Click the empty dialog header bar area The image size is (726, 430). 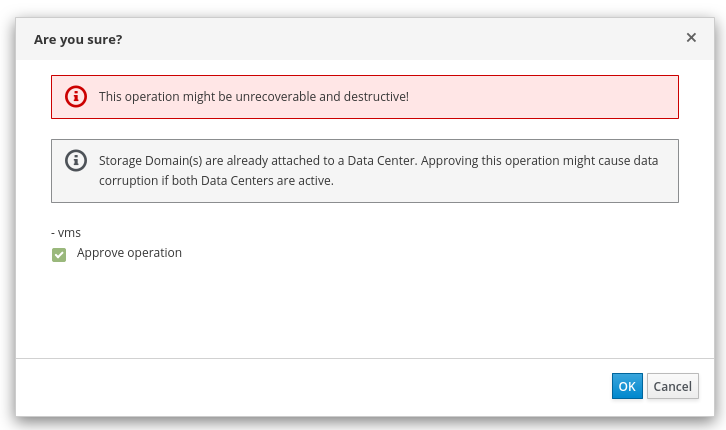pyautogui.click(x=400, y=39)
